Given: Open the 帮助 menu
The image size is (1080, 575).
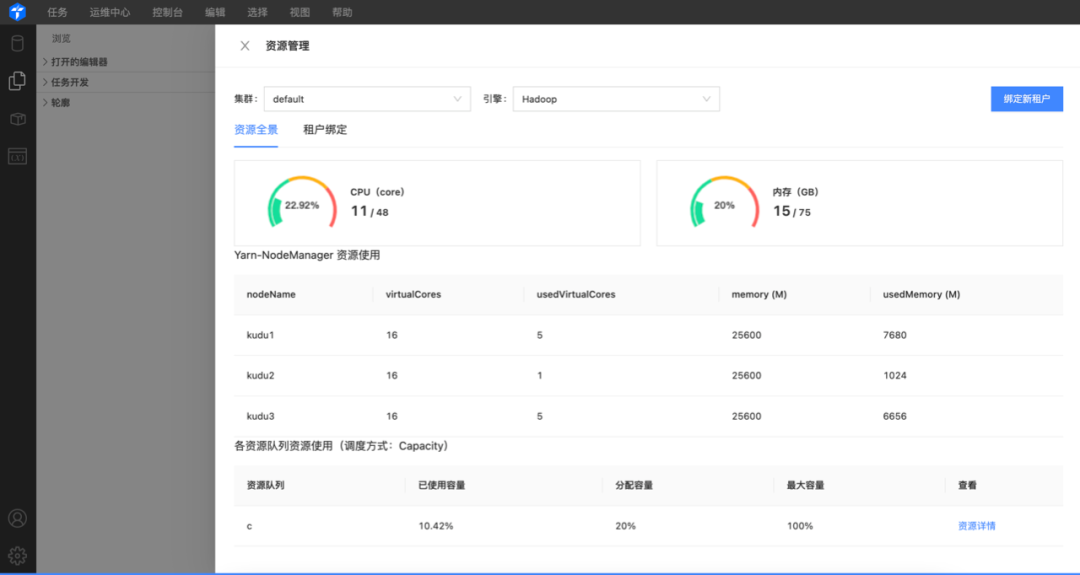Looking at the screenshot, I should 342,12.
